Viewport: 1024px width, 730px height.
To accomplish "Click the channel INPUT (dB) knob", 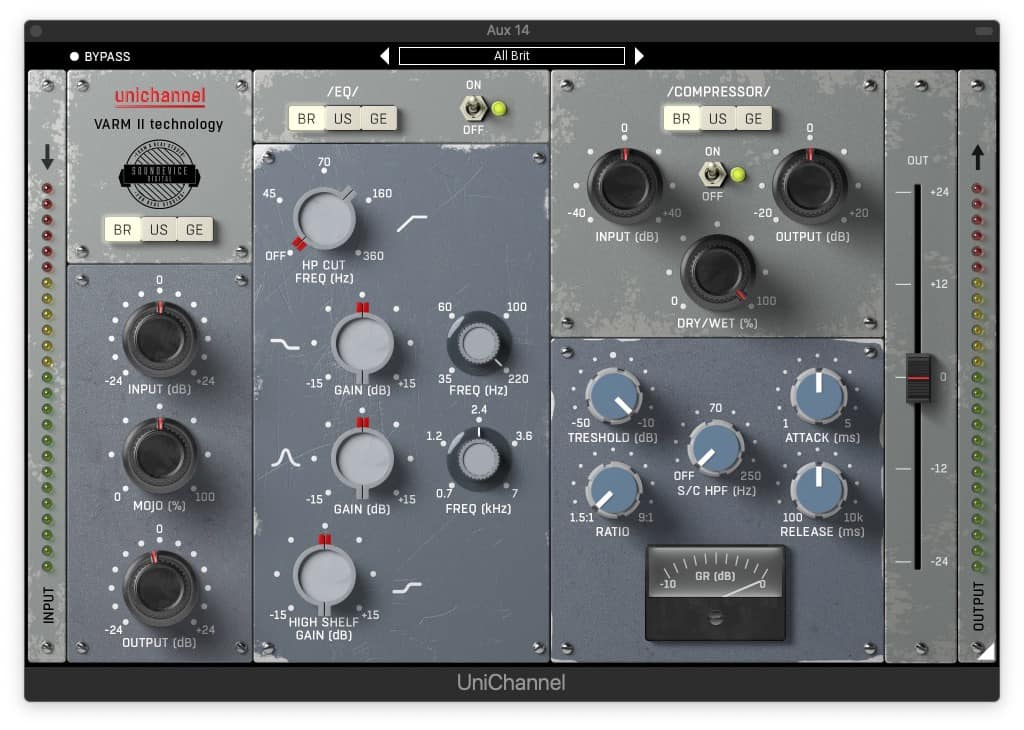I will 160,339.
